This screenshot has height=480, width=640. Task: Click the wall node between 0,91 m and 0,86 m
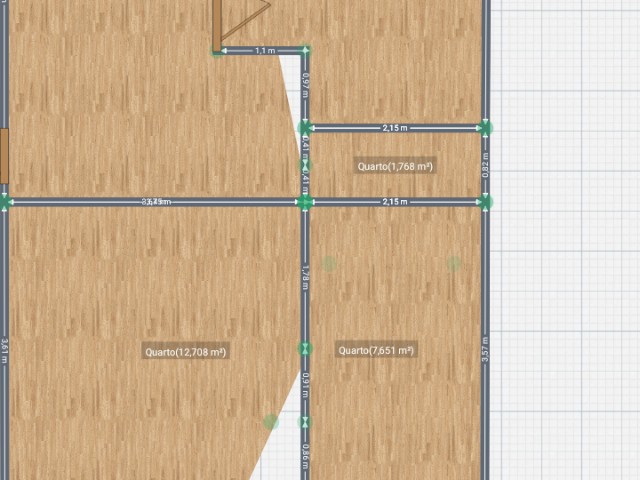306,422
